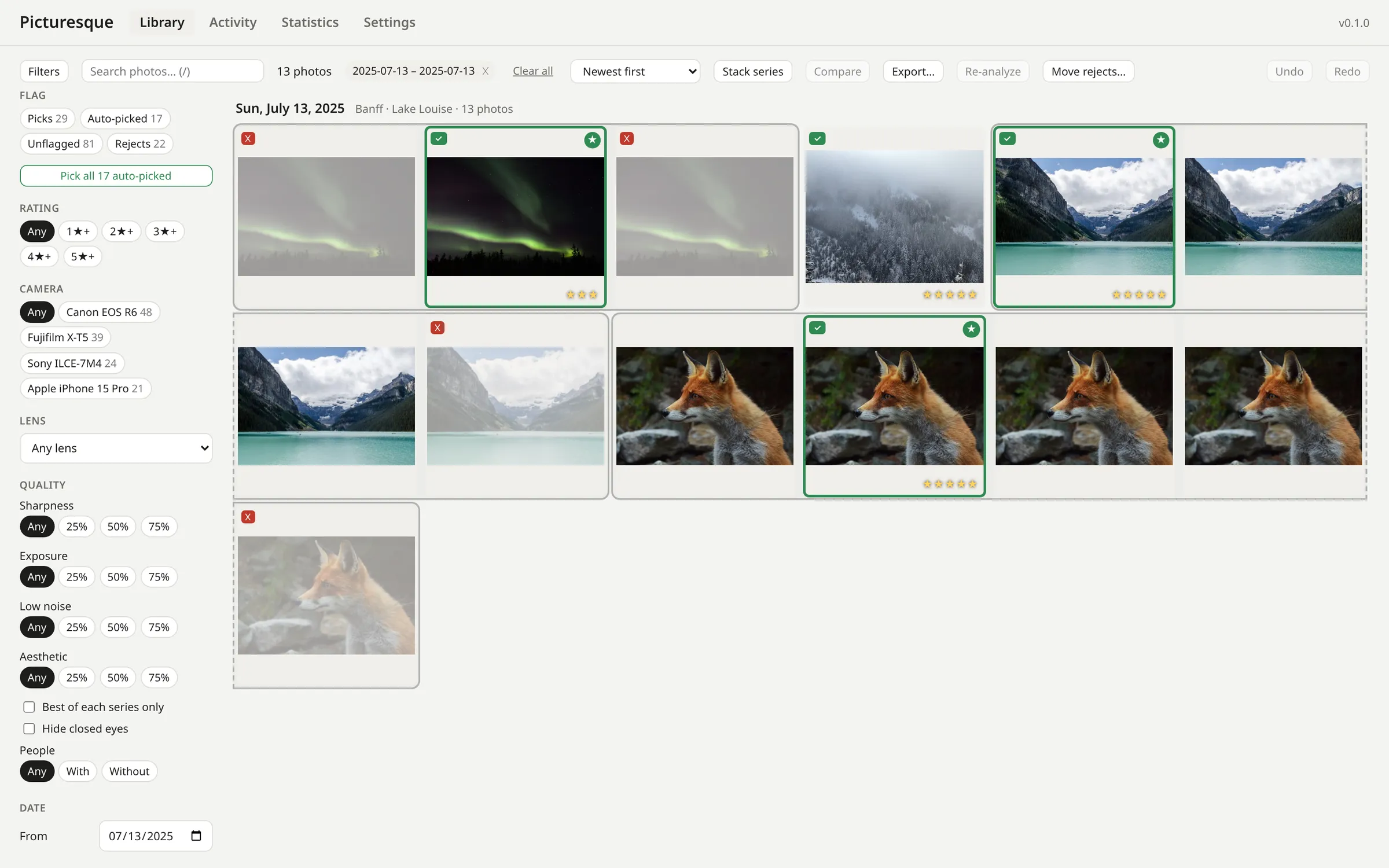Open Move rejects... dialog
1389x868 pixels.
tap(1088, 71)
